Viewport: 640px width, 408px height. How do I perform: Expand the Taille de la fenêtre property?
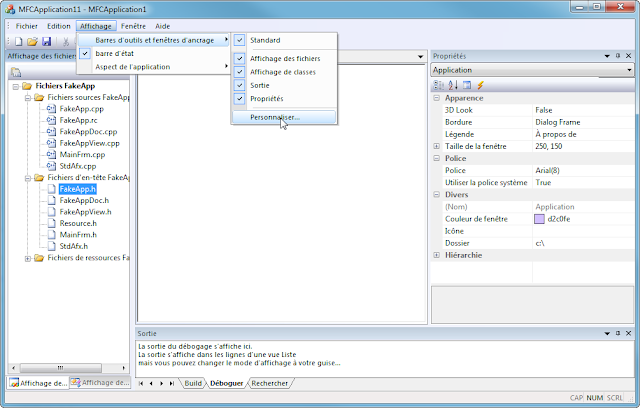click(436, 146)
